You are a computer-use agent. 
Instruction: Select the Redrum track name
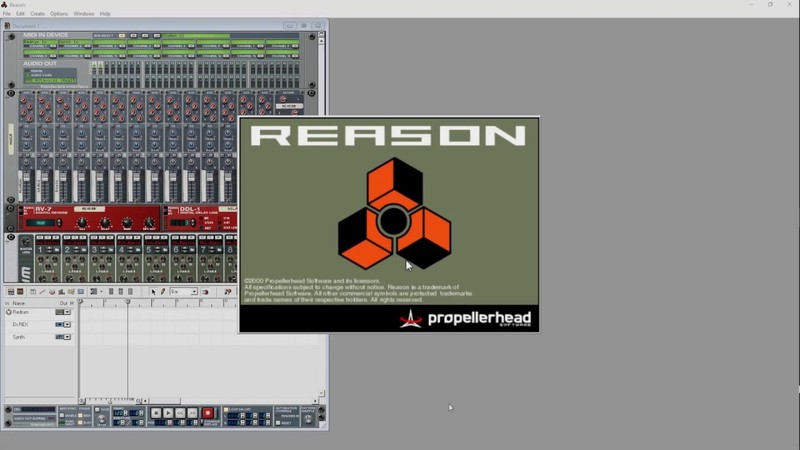pos(21,312)
